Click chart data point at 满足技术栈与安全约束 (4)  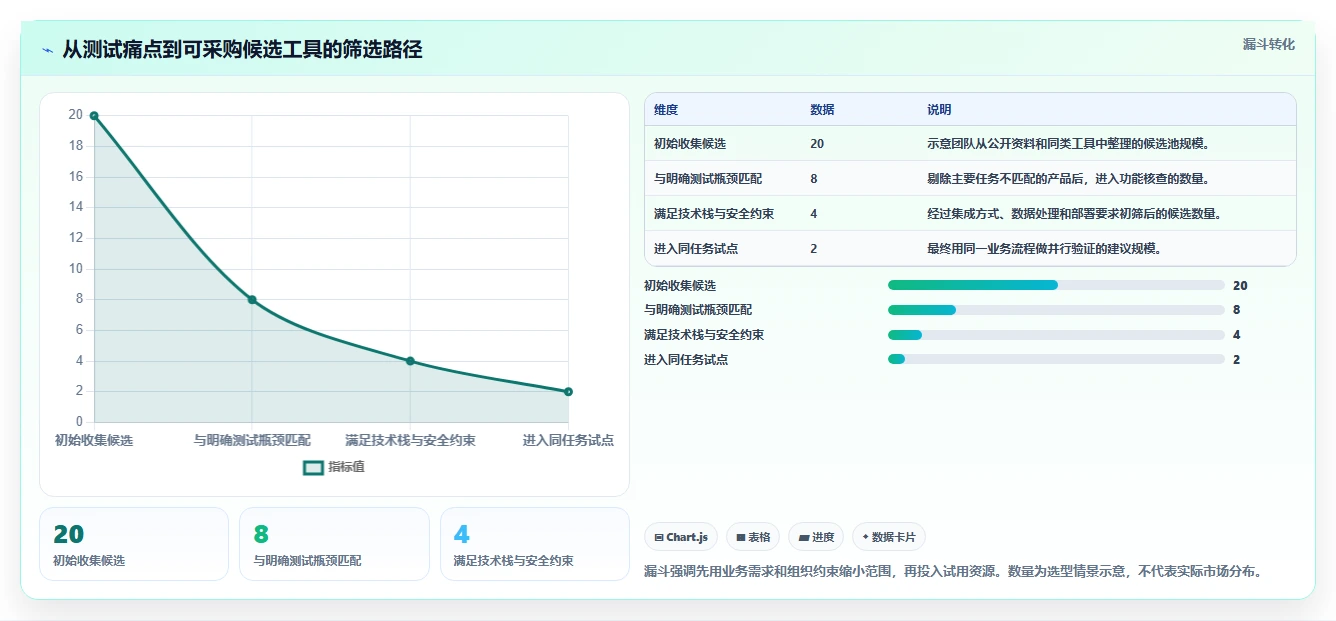pyautogui.click(x=410, y=361)
